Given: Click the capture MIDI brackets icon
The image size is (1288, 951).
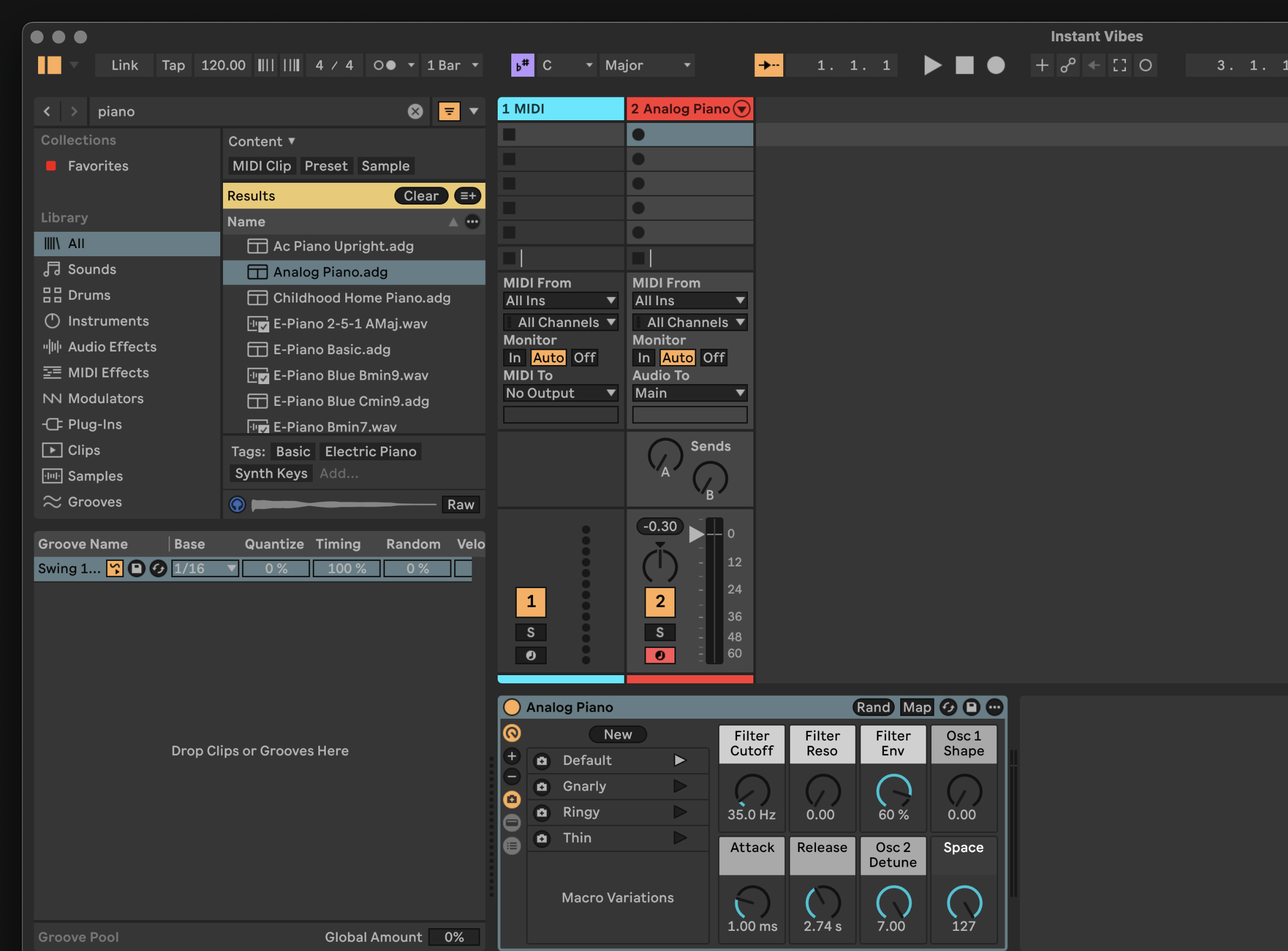Looking at the screenshot, I should (1120, 65).
